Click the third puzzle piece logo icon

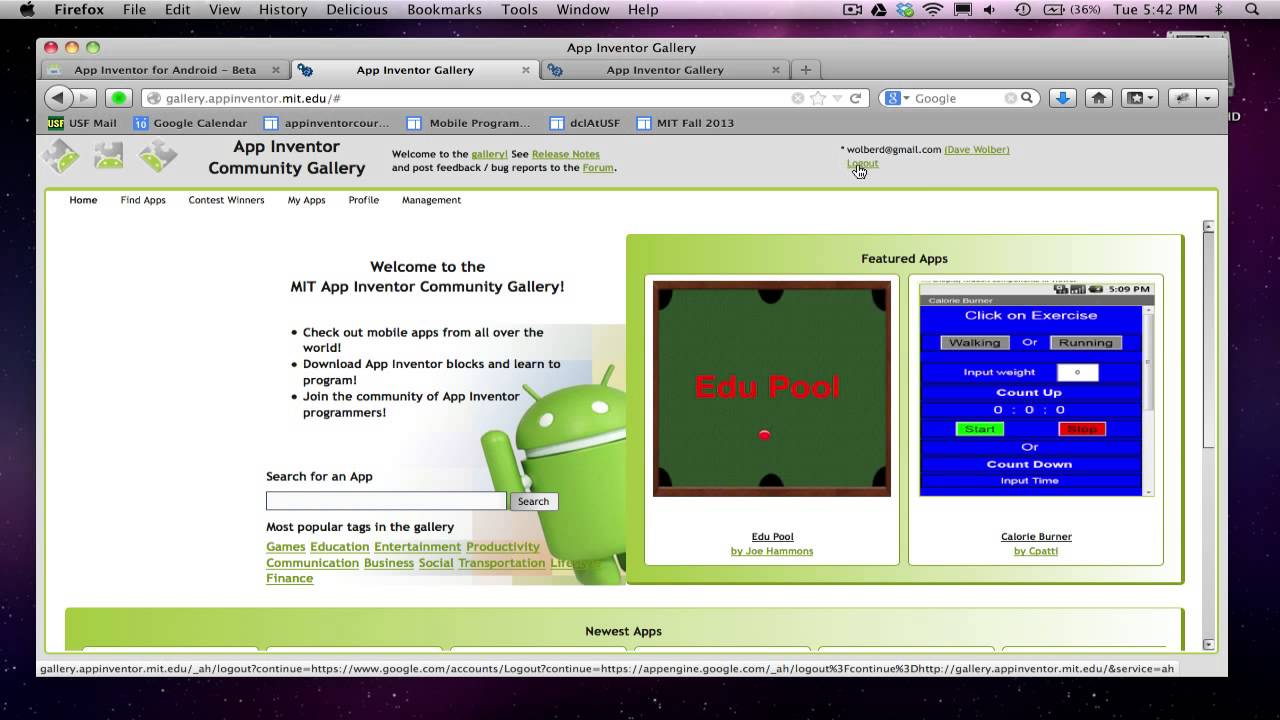(158, 156)
